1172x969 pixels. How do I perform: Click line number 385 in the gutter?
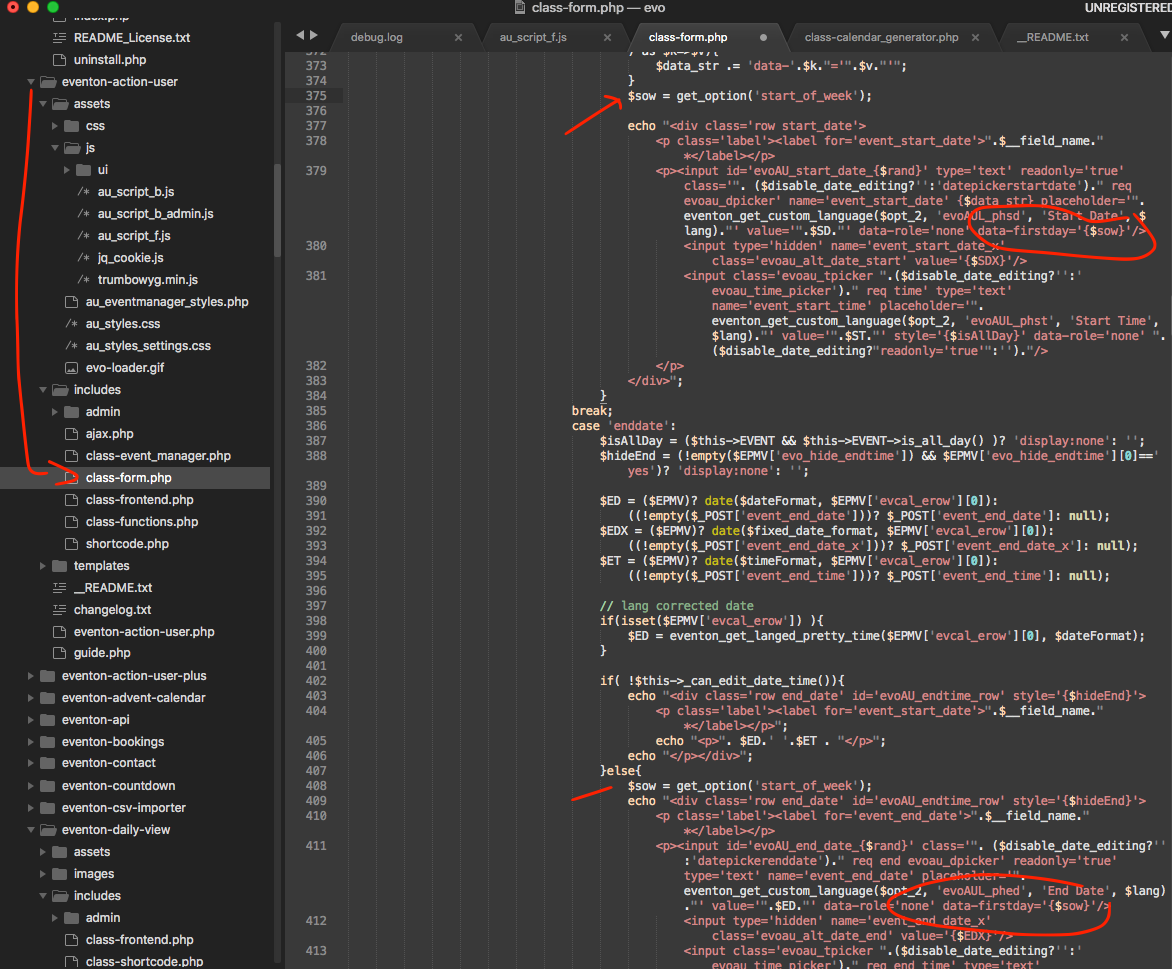tap(316, 411)
